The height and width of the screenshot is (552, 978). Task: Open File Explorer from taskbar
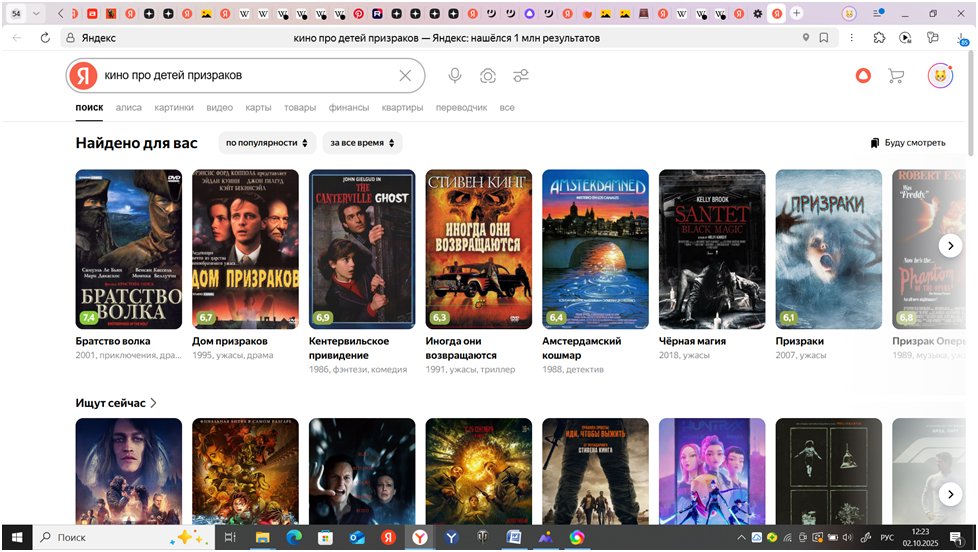(x=263, y=537)
